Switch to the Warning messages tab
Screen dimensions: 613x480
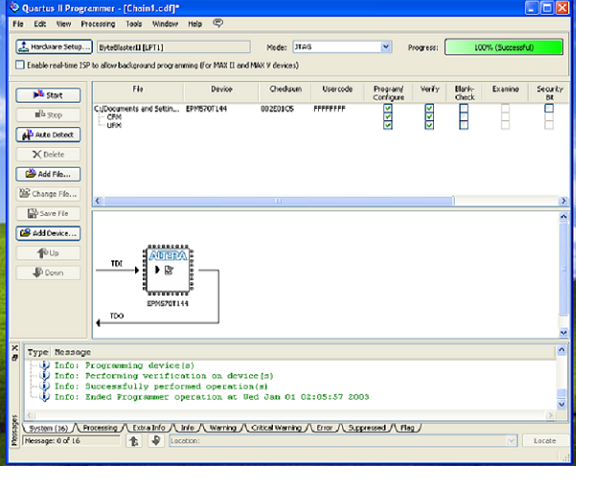pyautogui.click(x=223, y=428)
